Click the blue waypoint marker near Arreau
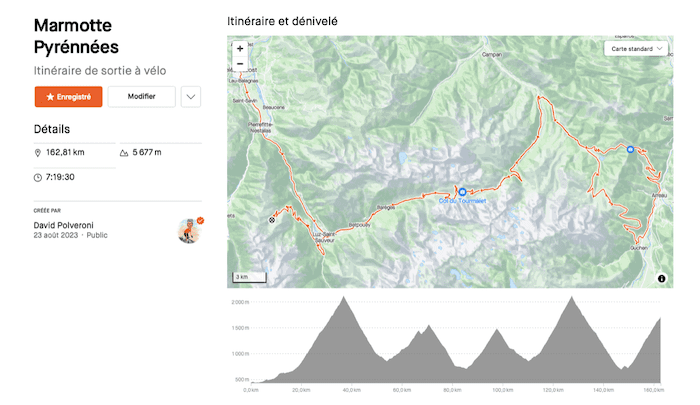The image size is (700, 405). pos(630,150)
